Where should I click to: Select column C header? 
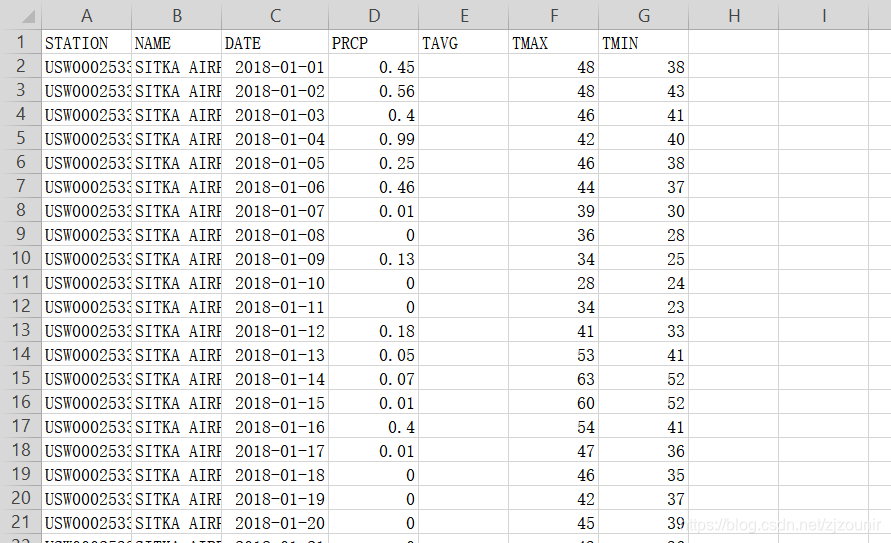pyautogui.click(x=275, y=15)
